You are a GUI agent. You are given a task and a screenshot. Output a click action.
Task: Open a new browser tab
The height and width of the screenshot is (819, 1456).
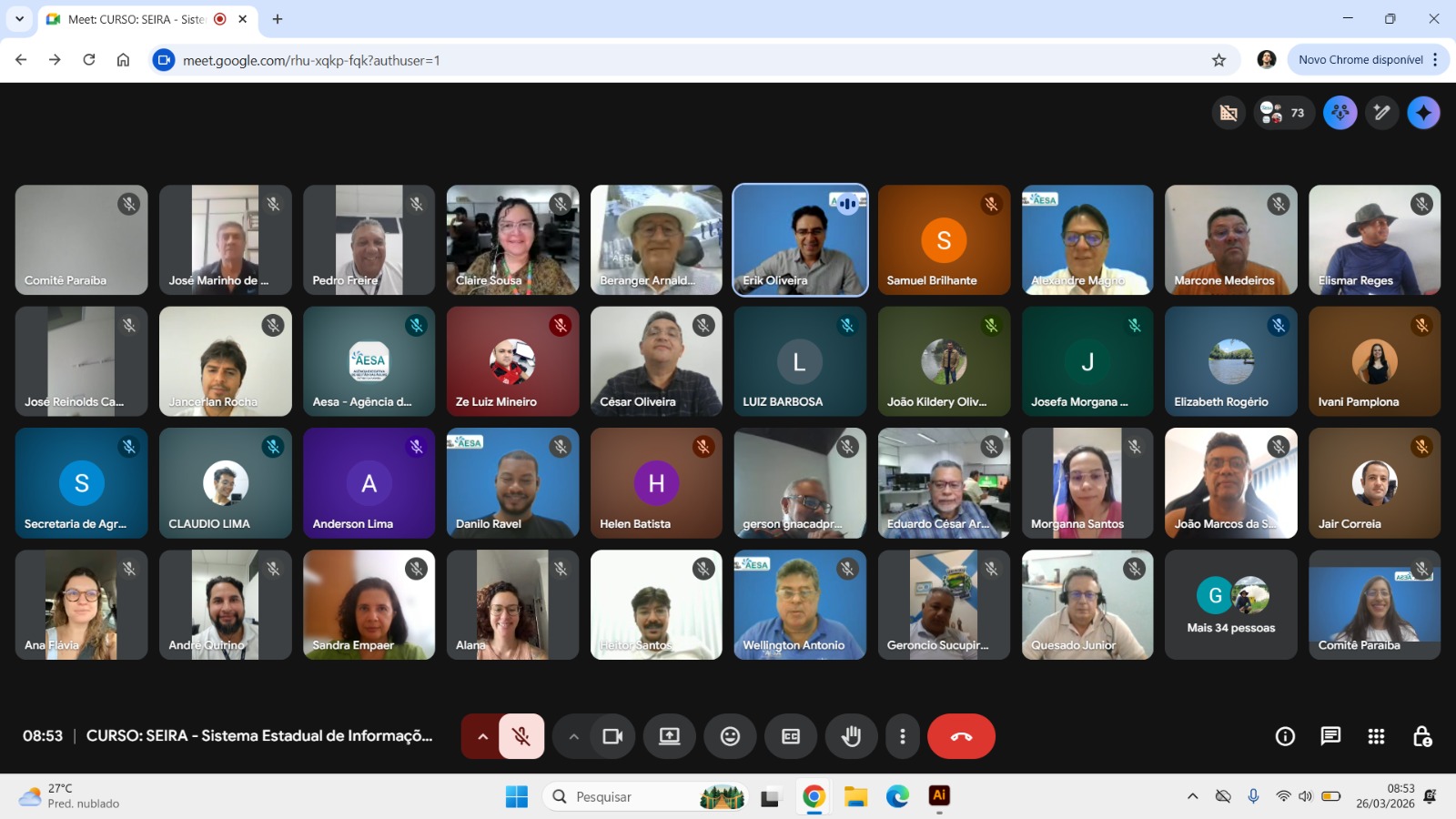click(x=278, y=19)
